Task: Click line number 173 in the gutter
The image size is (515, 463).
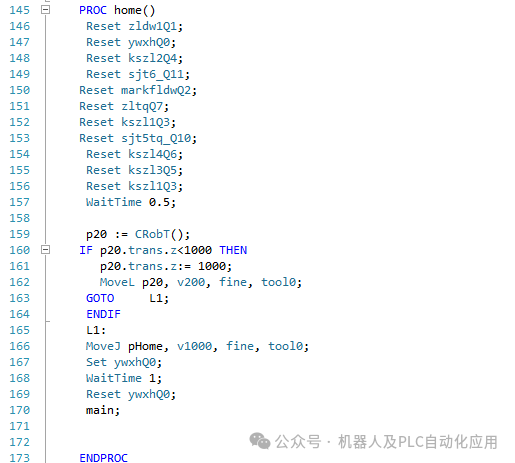Action: click(x=20, y=458)
